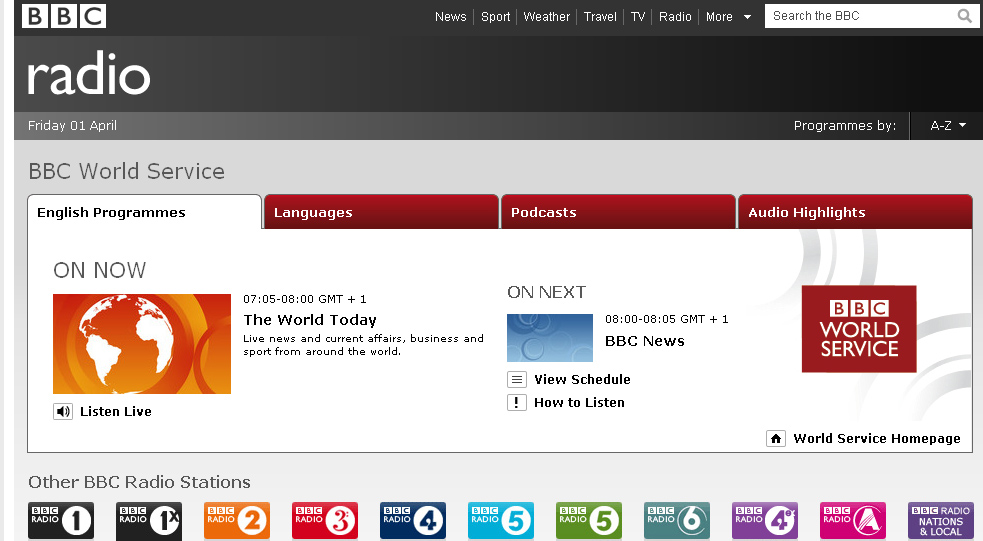Viewport: 983px width, 541px height.
Task: Open BBC Radio 1 station
Action: [61, 520]
